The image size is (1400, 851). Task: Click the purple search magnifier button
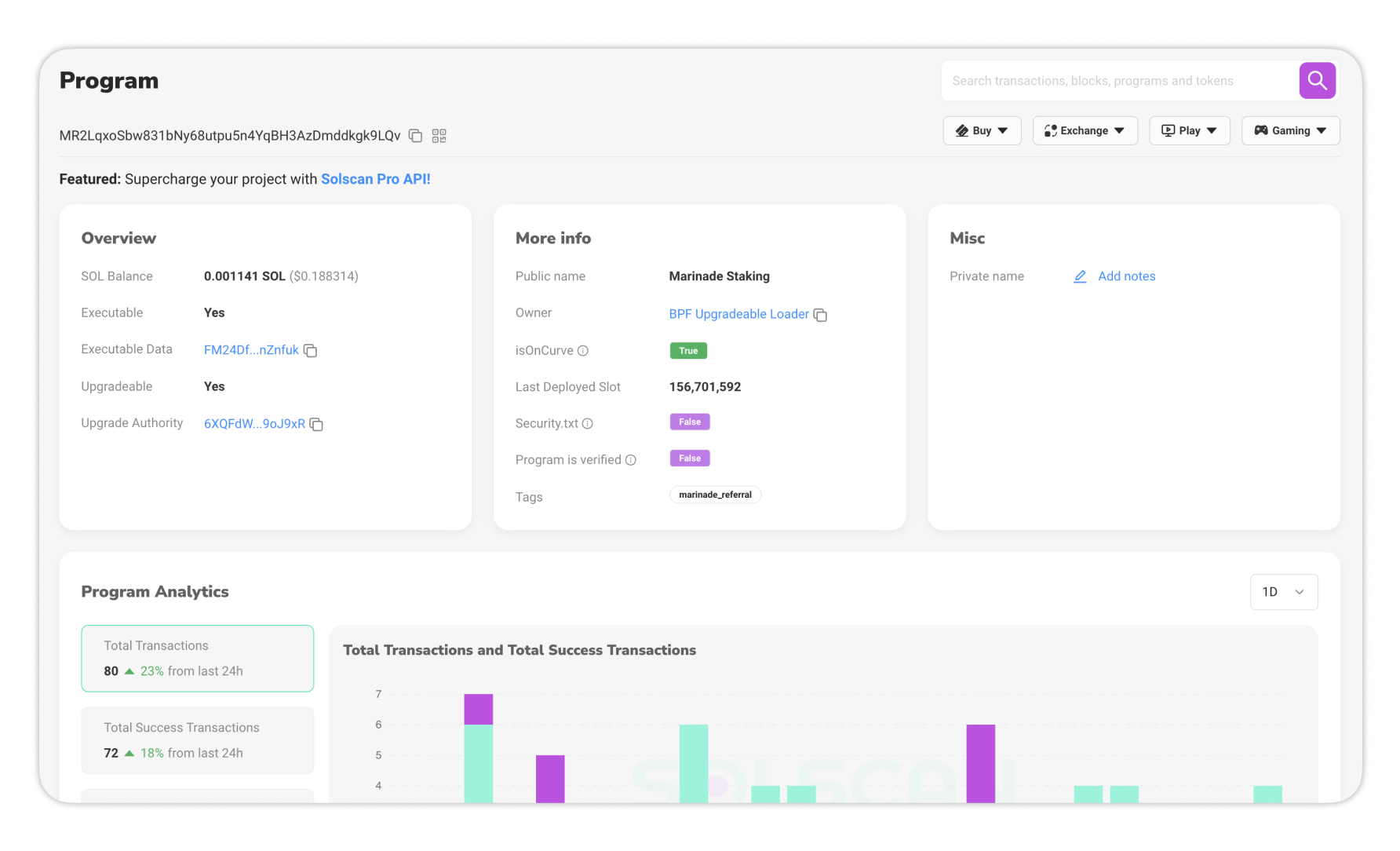click(x=1317, y=80)
